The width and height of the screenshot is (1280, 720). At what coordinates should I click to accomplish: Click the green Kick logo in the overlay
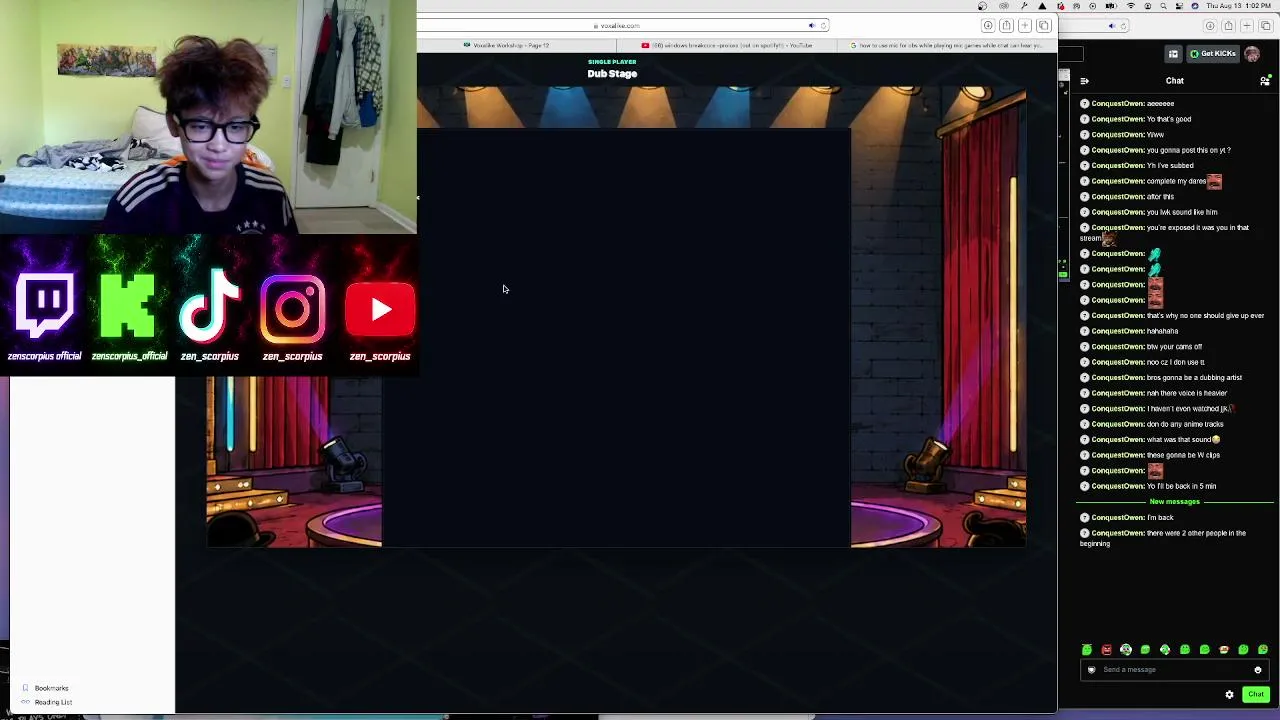[129, 306]
